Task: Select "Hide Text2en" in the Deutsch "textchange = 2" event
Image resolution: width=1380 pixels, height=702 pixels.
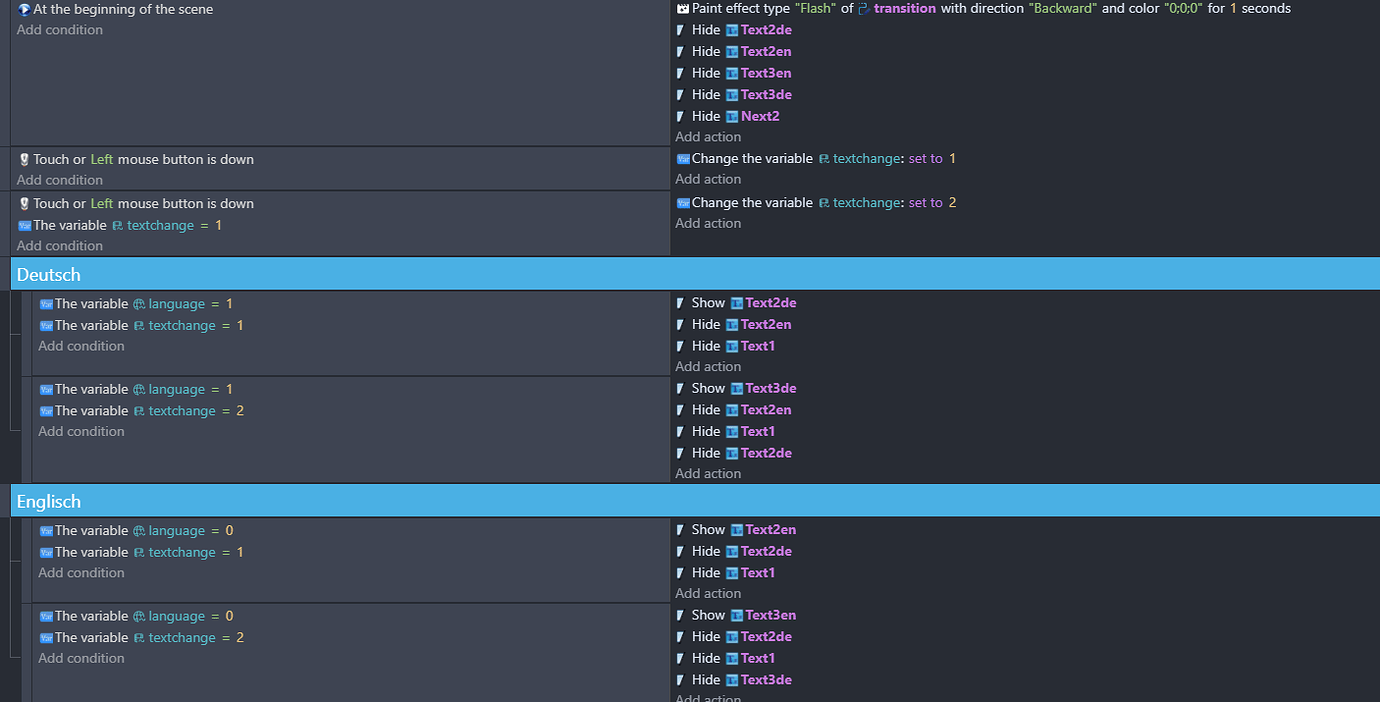Action: (734, 410)
